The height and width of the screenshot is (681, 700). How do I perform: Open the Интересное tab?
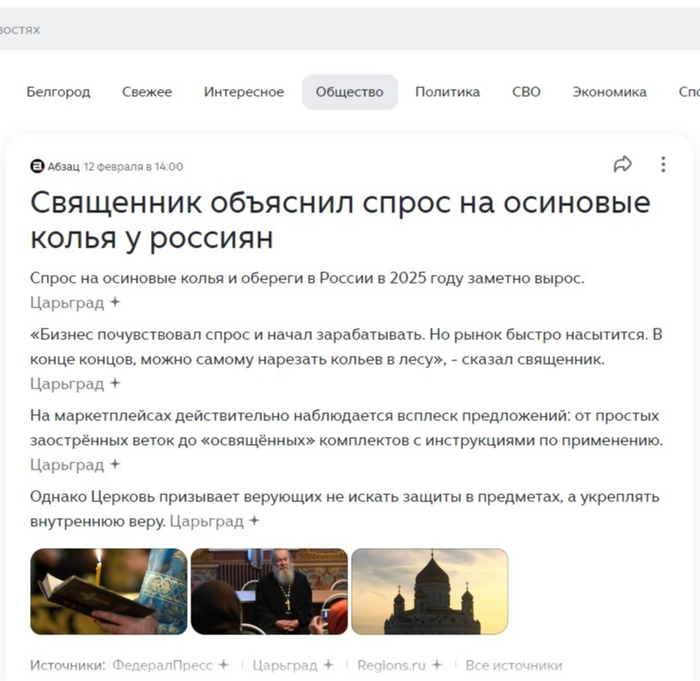pyautogui.click(x=244, y=92)
